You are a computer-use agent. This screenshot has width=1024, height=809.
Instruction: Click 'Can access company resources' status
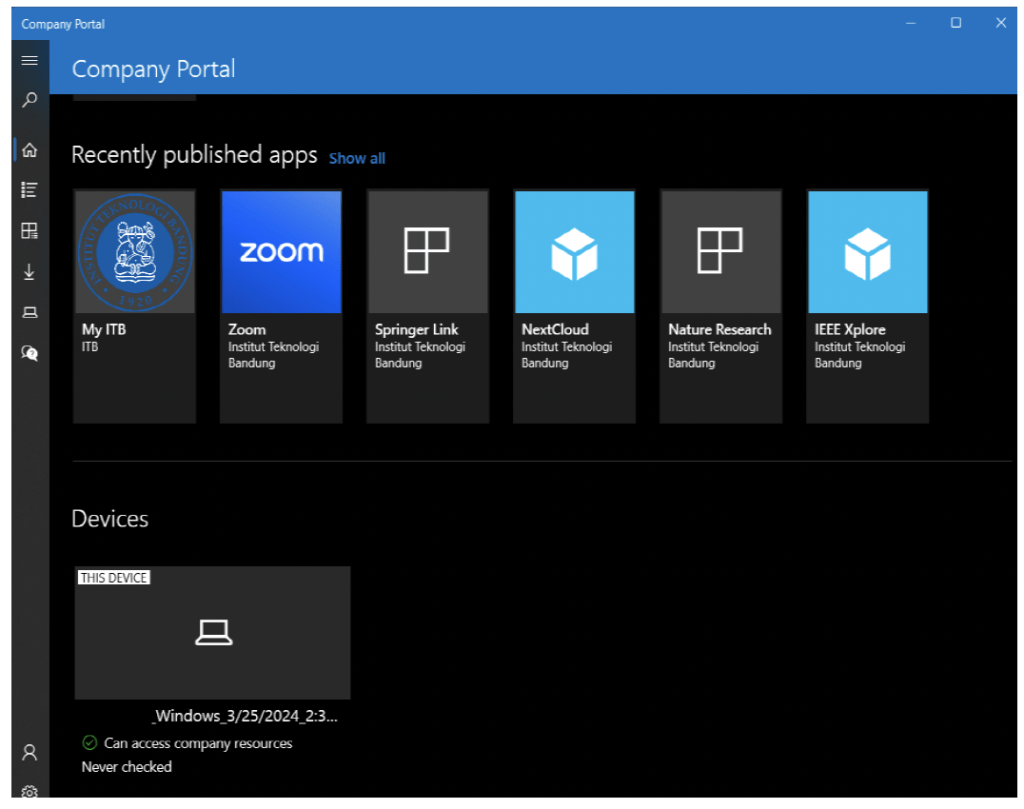pos(198,743)
